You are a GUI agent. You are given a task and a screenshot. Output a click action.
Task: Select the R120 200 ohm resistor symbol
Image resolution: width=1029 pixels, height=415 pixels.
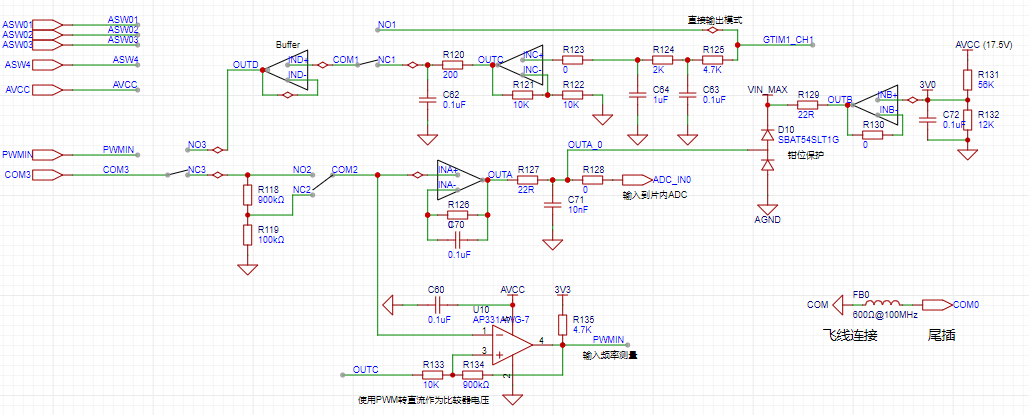pos(453,65)
